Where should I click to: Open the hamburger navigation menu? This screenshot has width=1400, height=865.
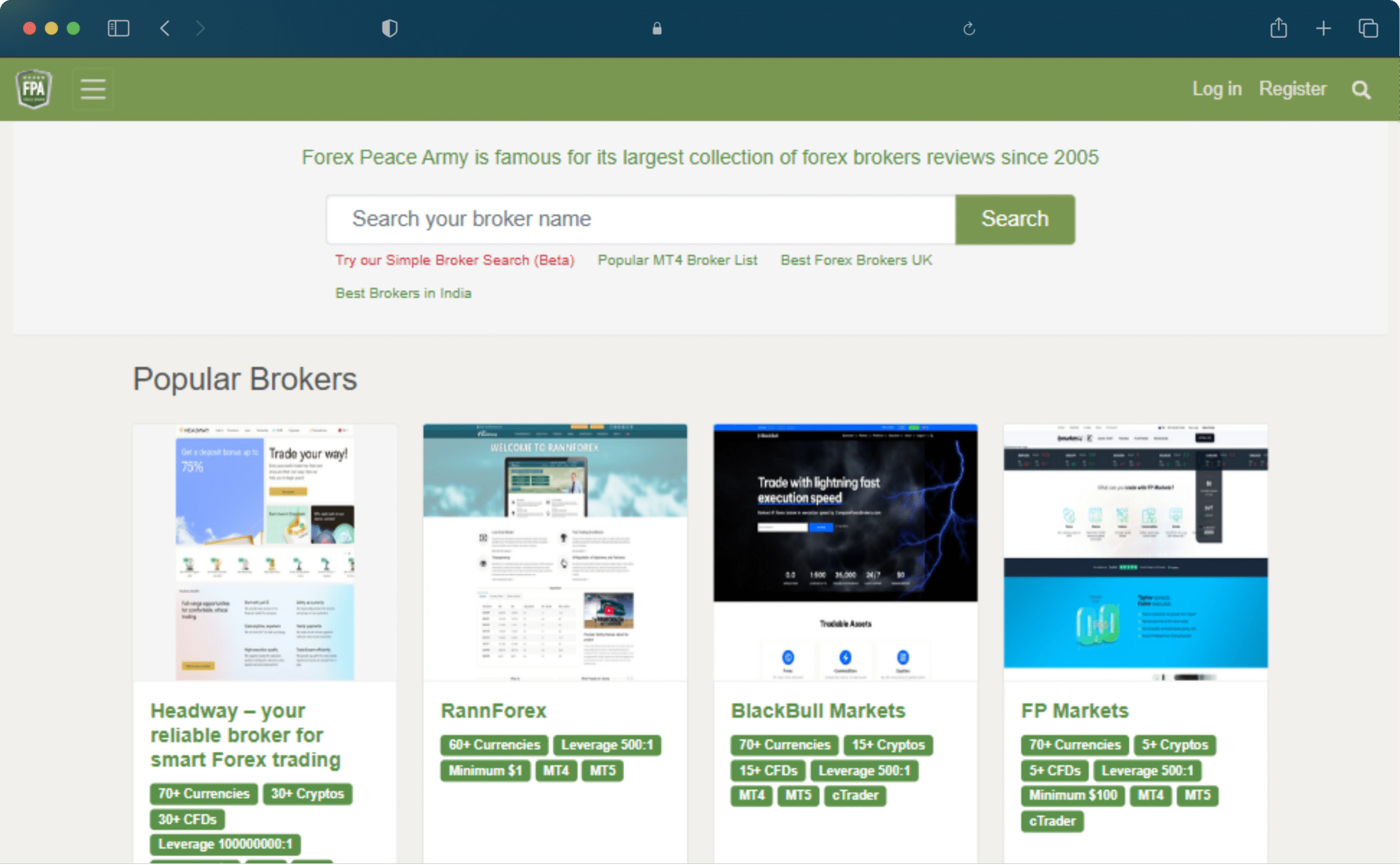92,89
